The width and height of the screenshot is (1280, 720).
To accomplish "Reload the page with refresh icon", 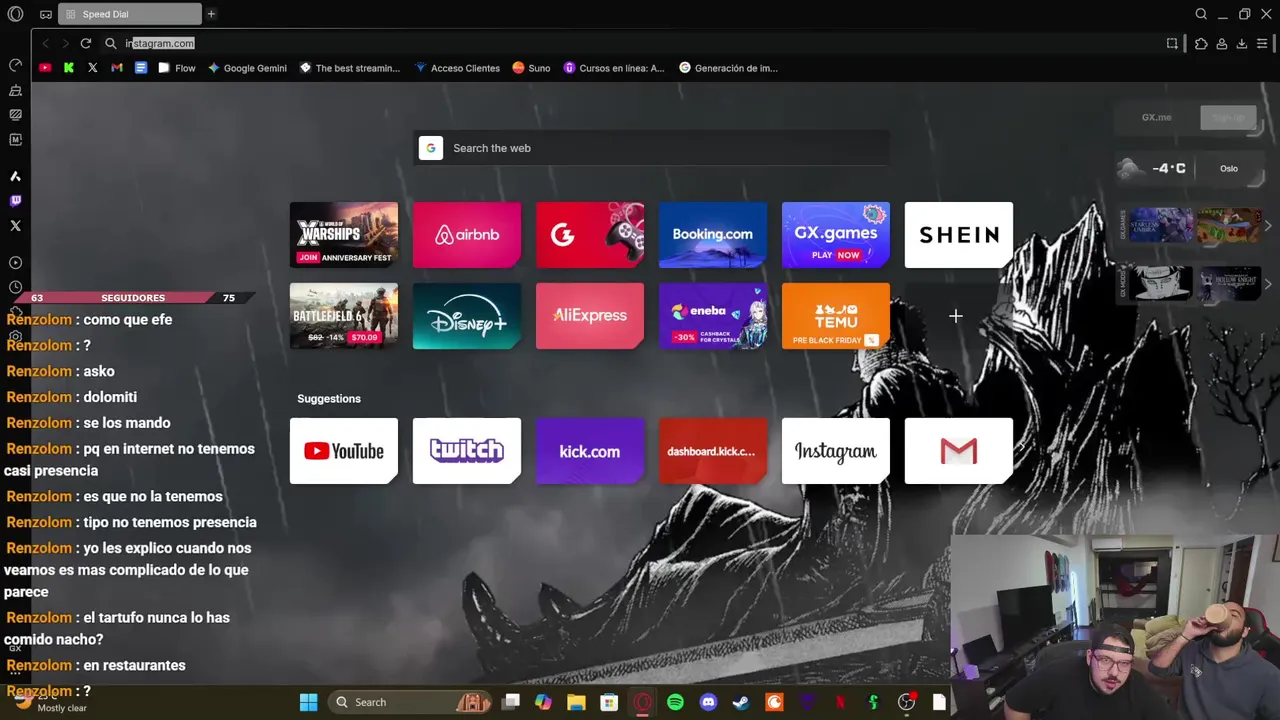I will click(x=86, y=43).
